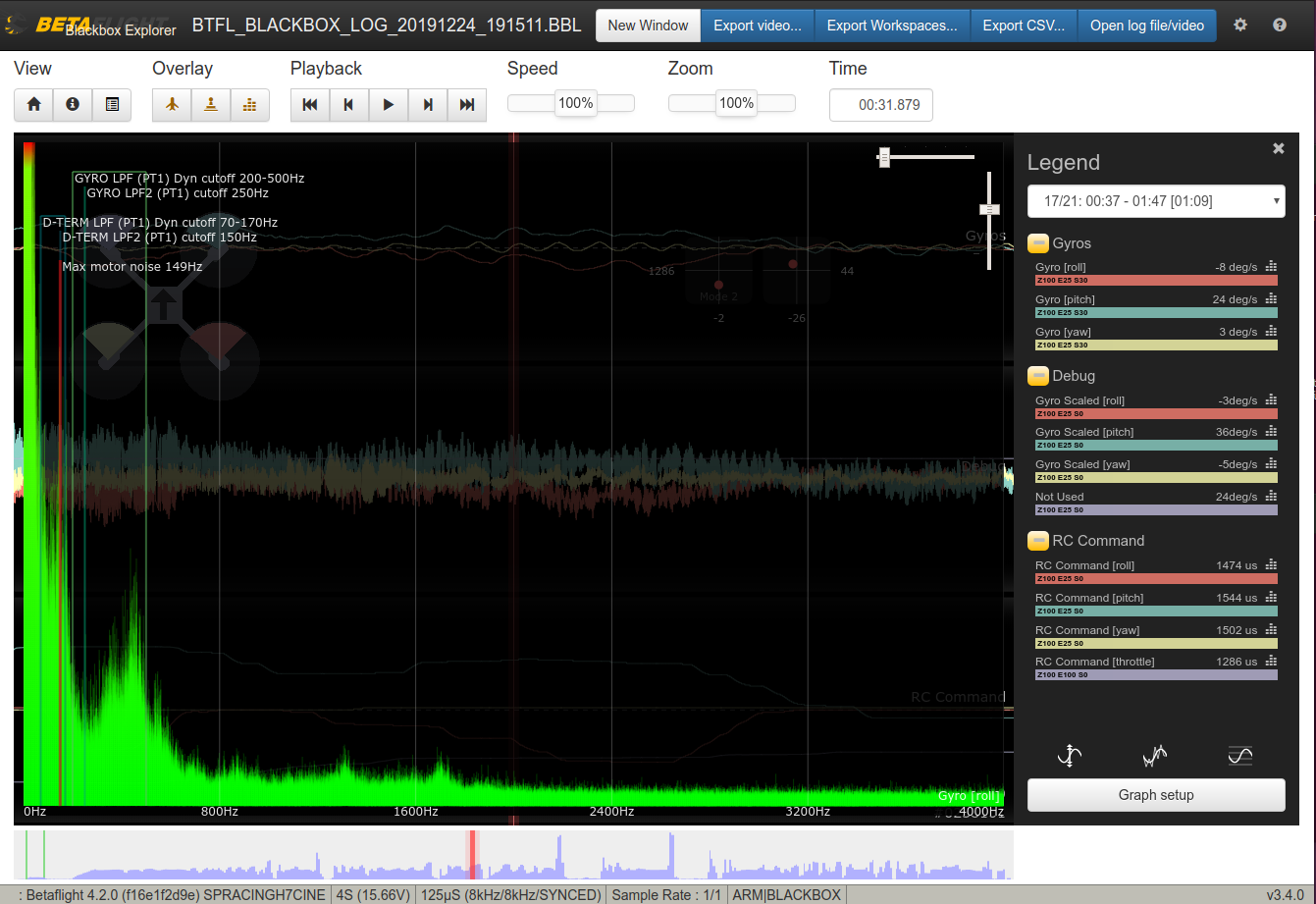Click the Not Used purple color bar
This screenshot has width=1316, height=904.
coord(1156,510)
